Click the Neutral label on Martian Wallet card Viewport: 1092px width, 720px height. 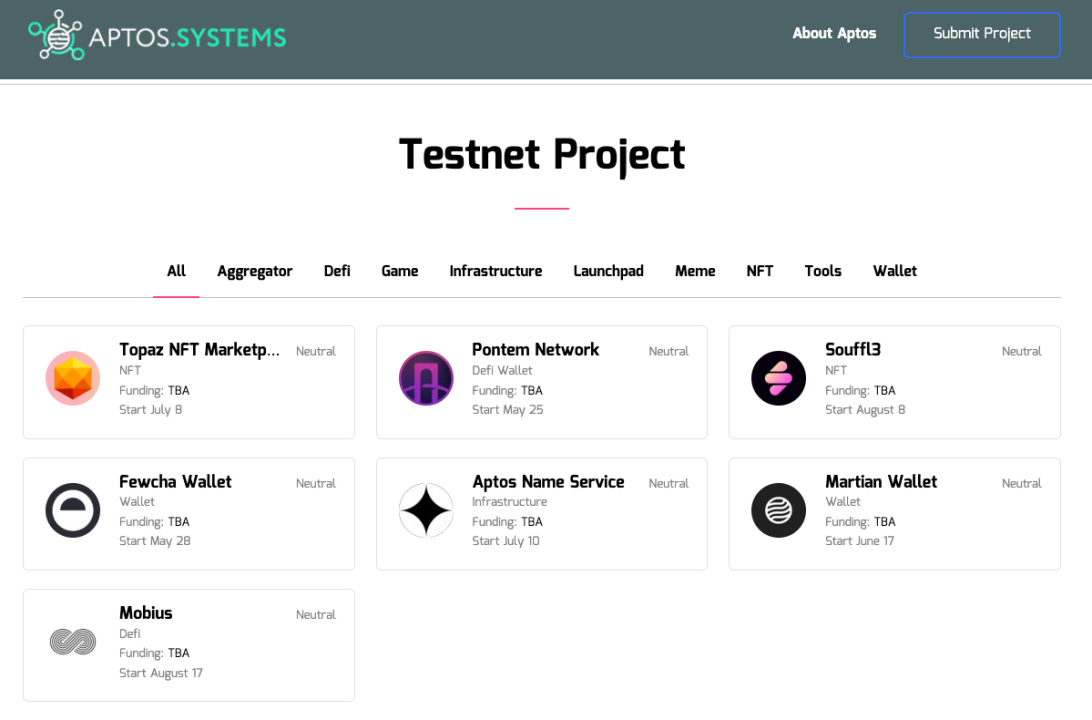click(x=1022, y=483)
